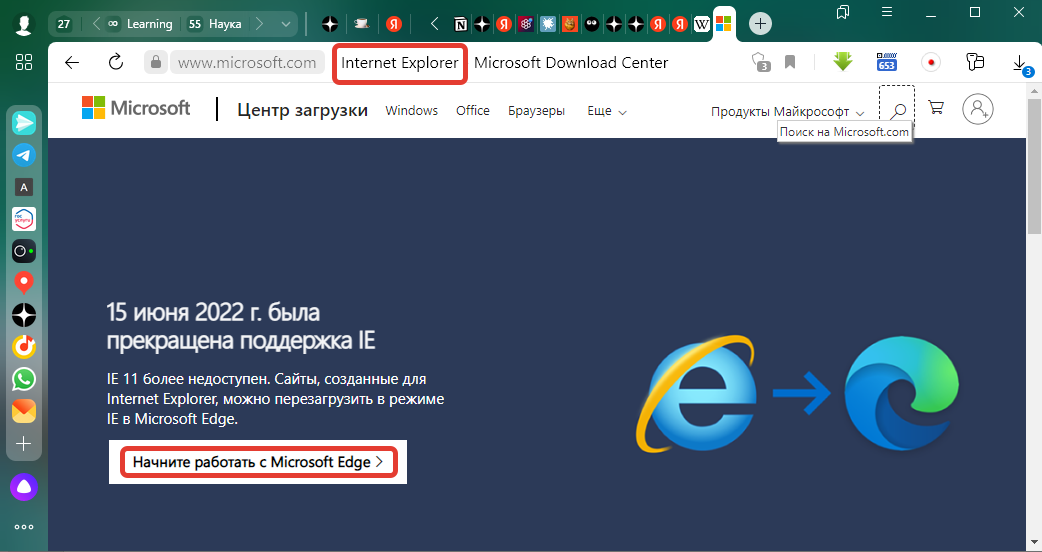Bookmark this page with the bookmark icon
Screen dimensions: 1042x552
pos(790,62)
